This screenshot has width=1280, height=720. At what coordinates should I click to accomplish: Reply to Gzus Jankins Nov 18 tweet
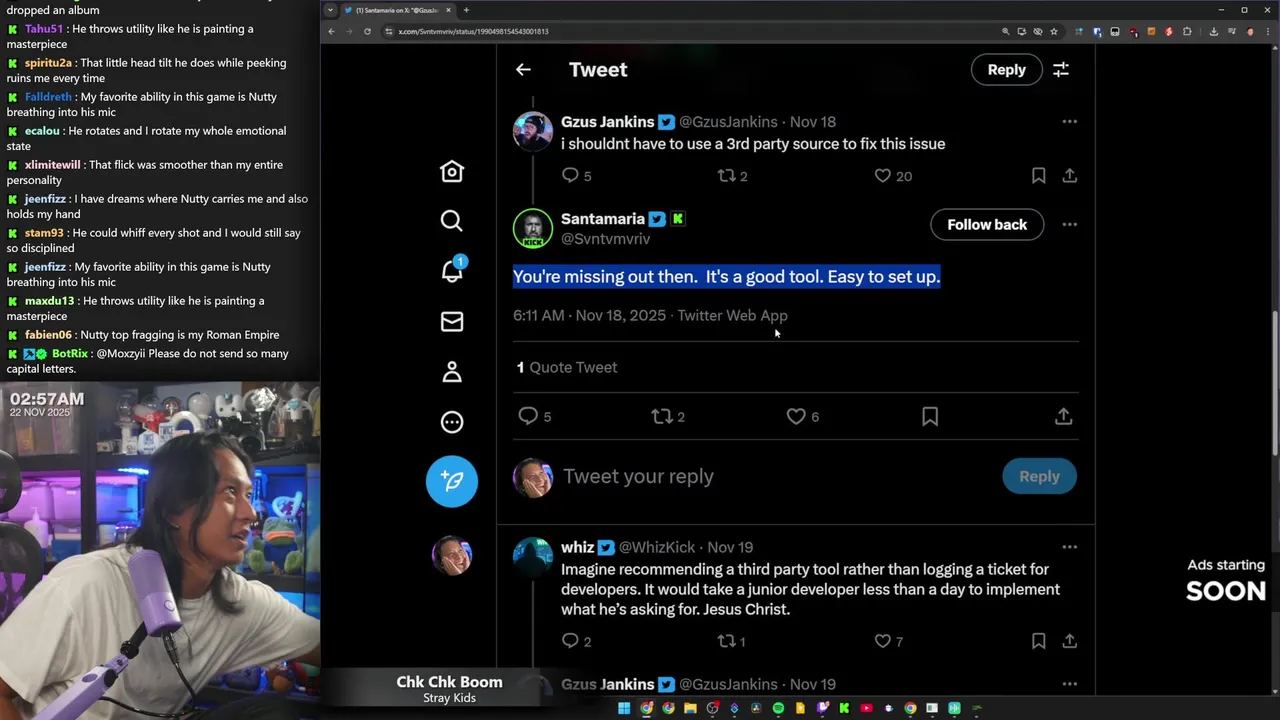(x=570, y=176)
